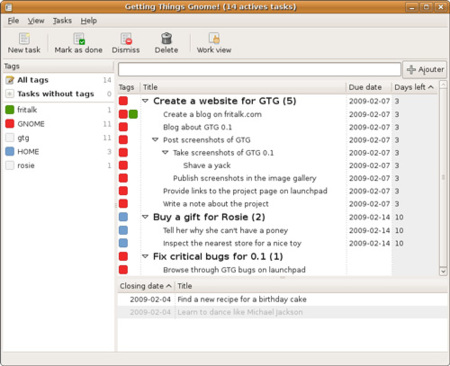Open the Work view toolbar icon
450x366 pixels.
[214, 38]
